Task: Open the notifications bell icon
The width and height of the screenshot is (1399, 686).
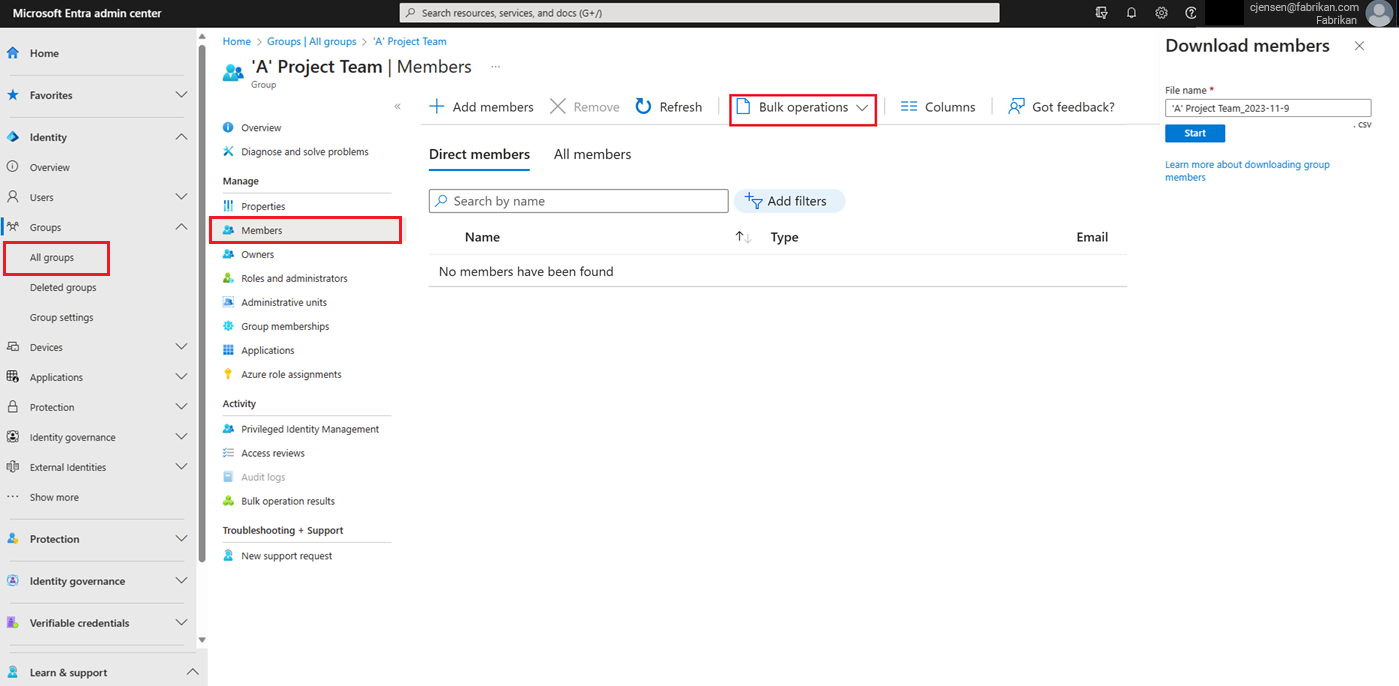Action: (x=1131, y=13)
